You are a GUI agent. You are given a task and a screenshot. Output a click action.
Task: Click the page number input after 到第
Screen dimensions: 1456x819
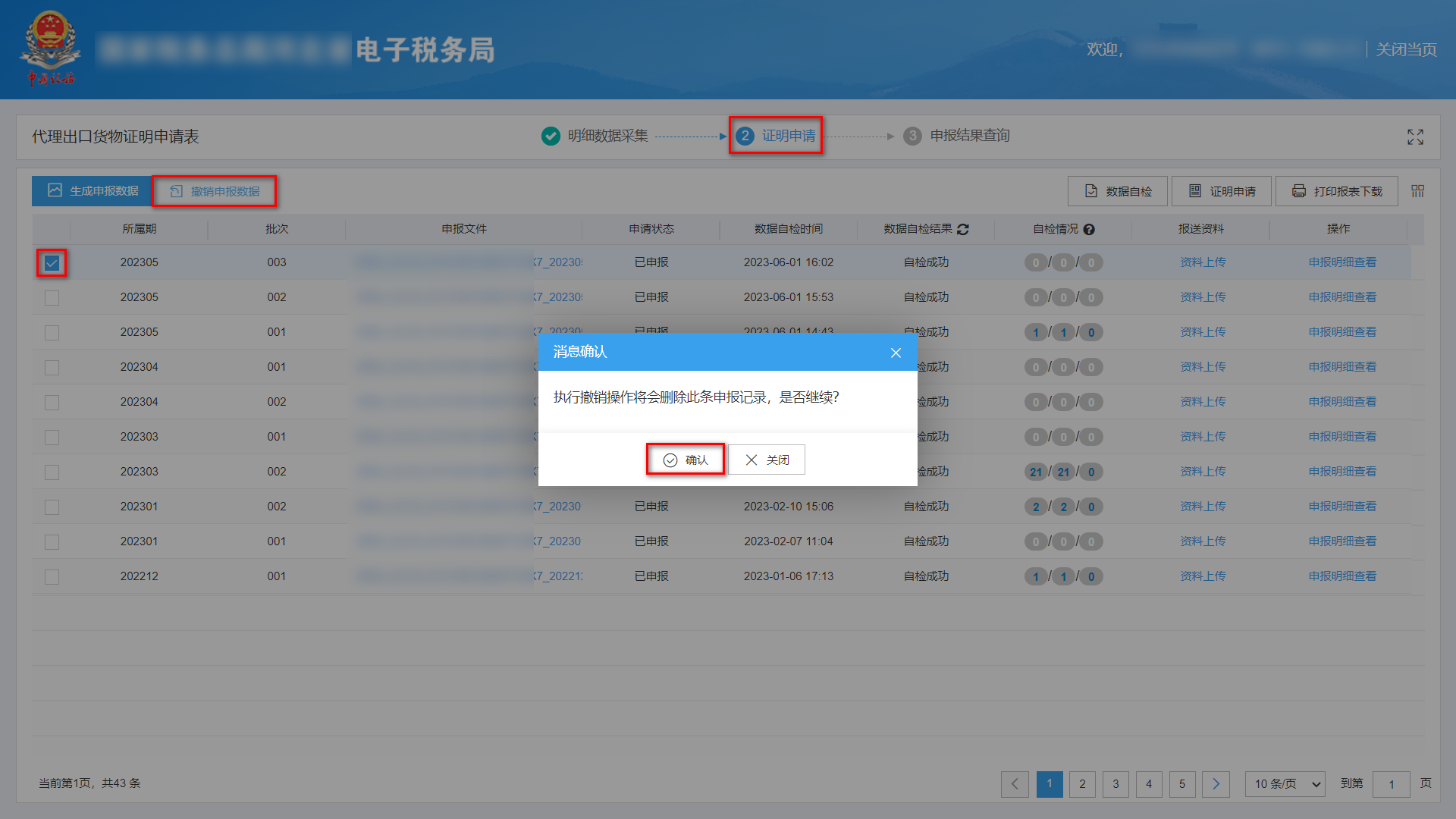1392,784
